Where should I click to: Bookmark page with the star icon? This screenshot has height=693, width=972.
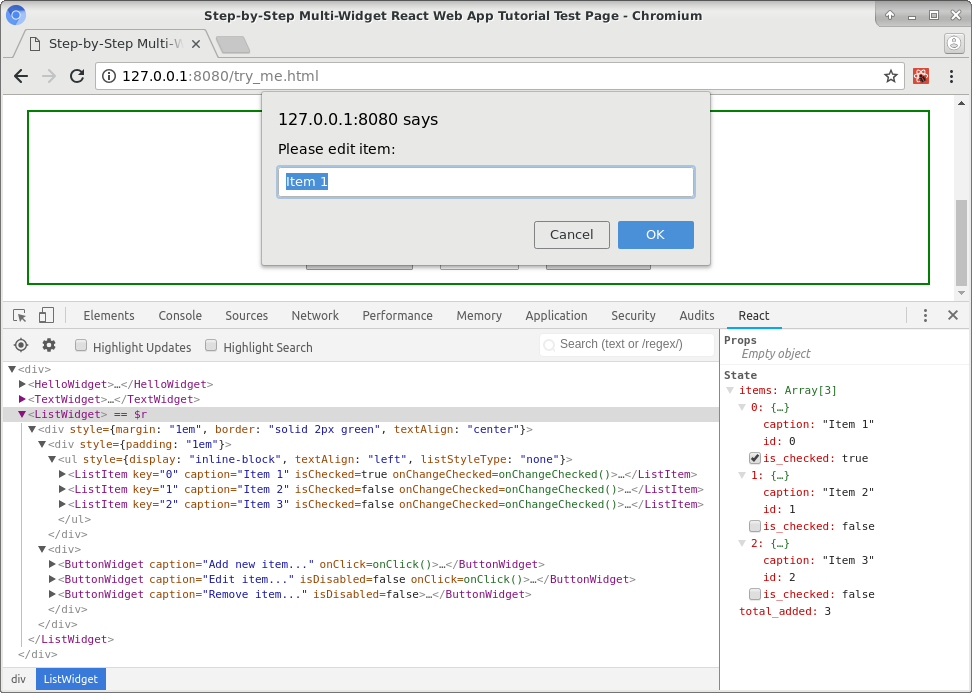tap(891, 76)
